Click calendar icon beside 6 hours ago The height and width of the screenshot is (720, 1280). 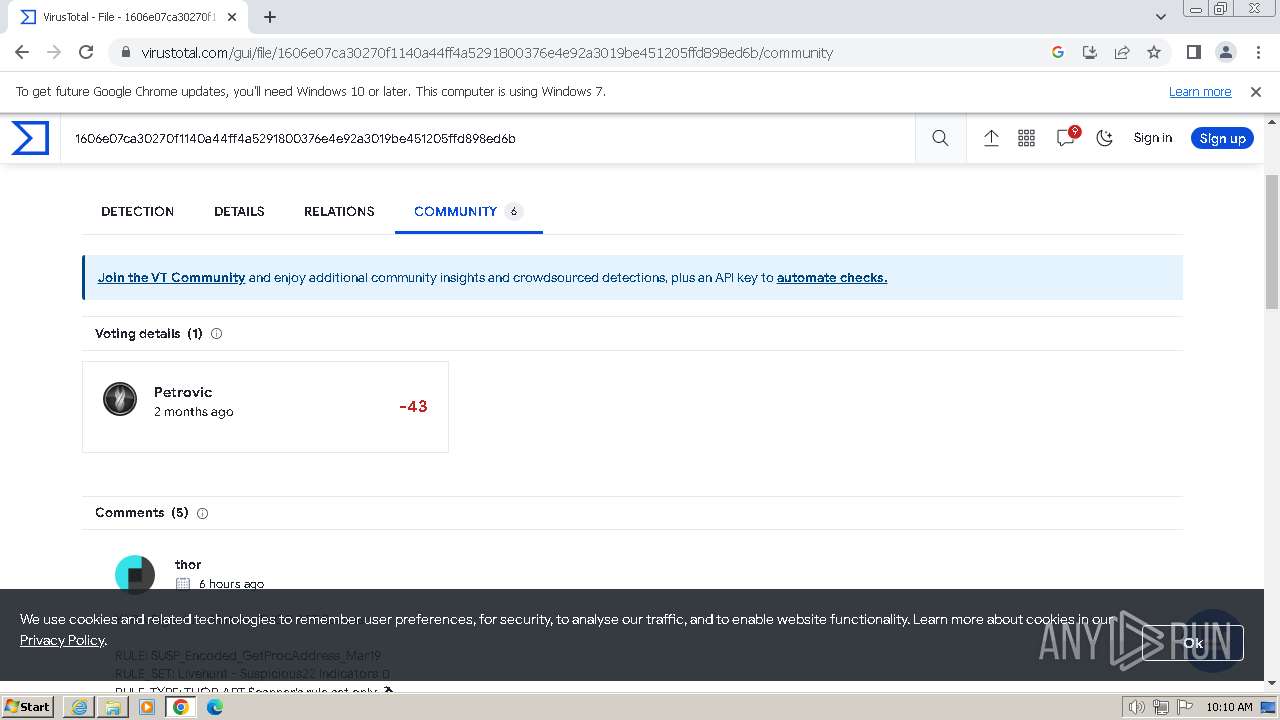point(183,584)
